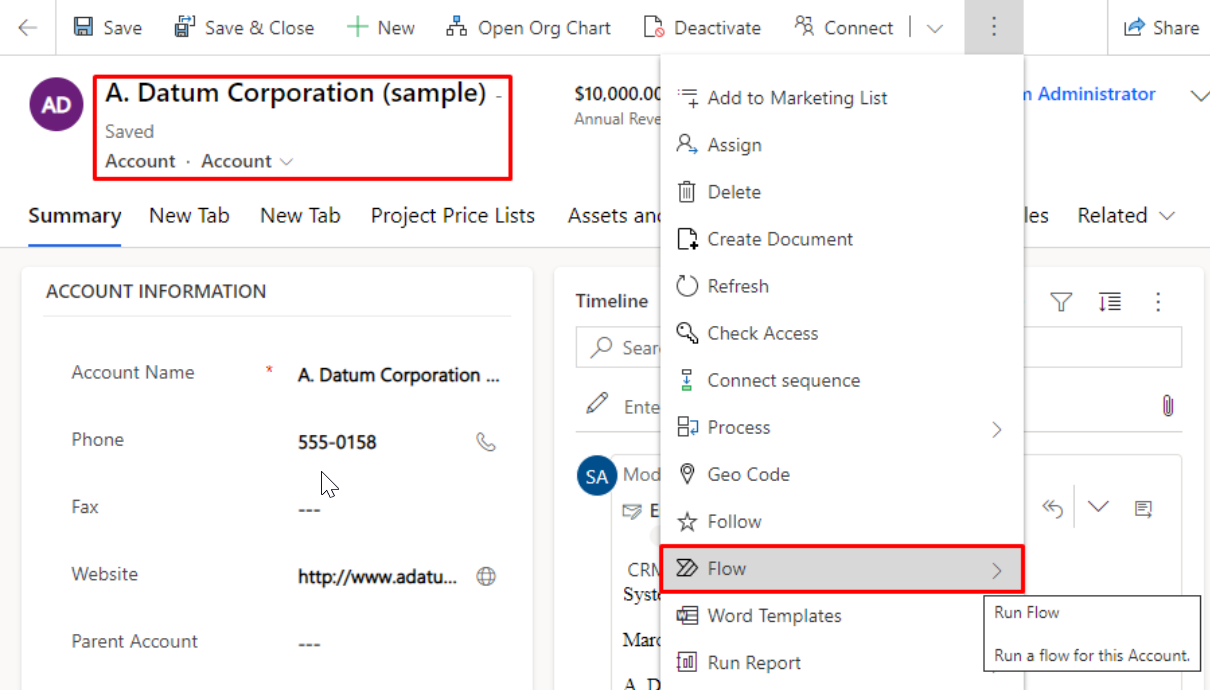Open the first New Tab
The width and height of the screenshot is (1210, 690).
coord(189,215)
